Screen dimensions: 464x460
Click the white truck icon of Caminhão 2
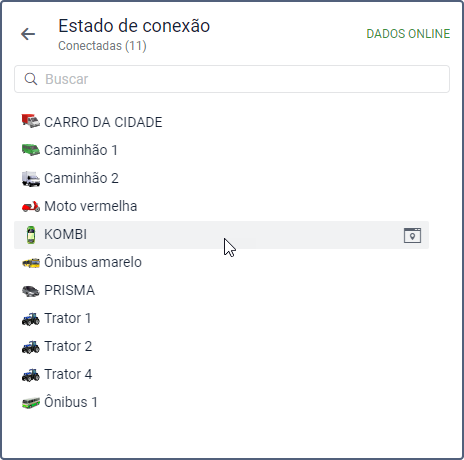pyautogui.click(x=31, y=179)
